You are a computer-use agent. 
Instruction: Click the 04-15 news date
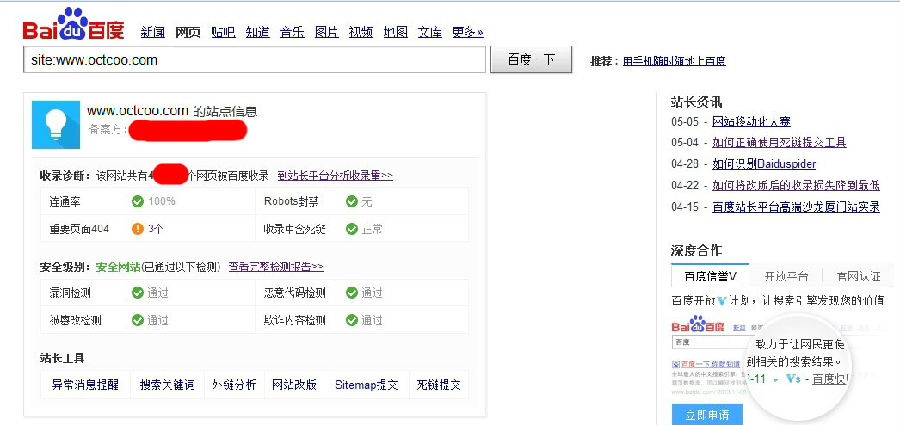(685, 206)
